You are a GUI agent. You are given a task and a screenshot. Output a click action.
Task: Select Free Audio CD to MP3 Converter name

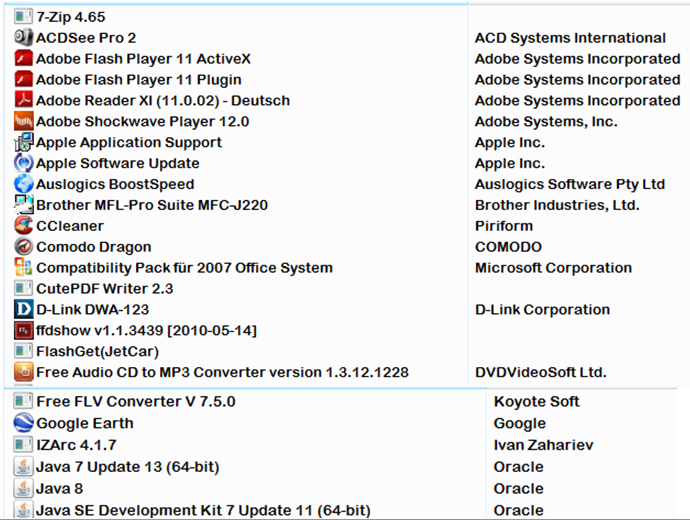coord(223,373)
